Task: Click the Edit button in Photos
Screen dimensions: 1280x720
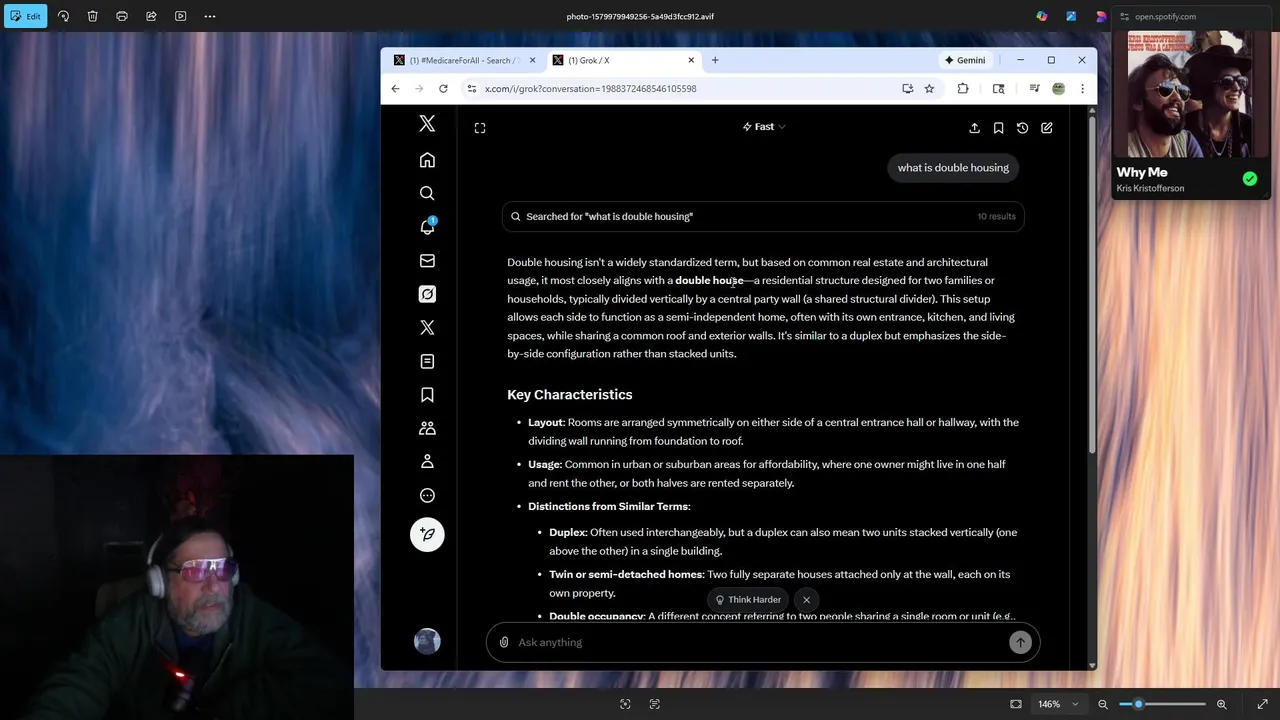Action: click(25, 16)
